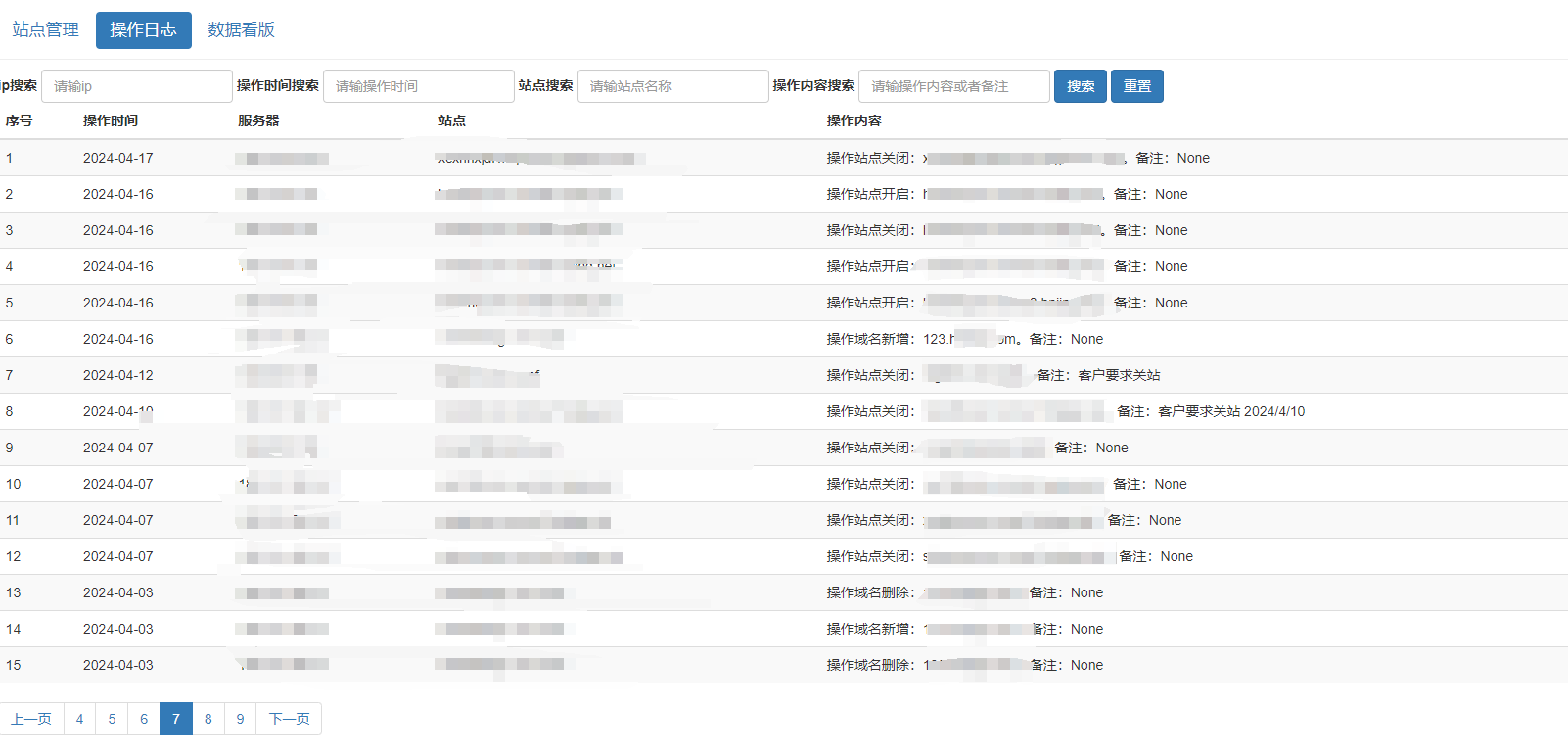Click 操作站点关闭 text in row 3
The image size is (1568, 756).
[868, 230]
